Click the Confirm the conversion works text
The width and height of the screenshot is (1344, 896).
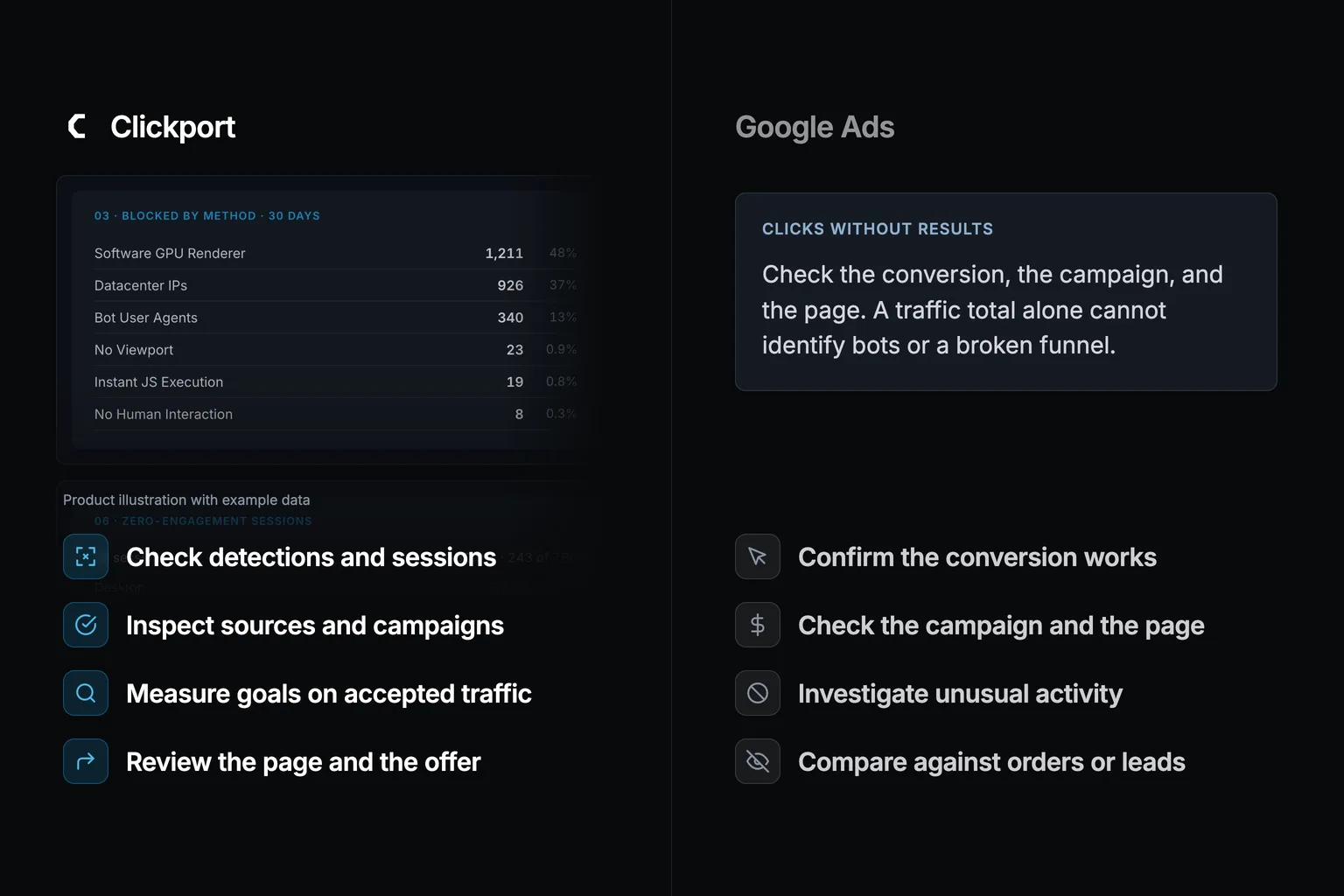pyautogui.click(x=977, y=557)
